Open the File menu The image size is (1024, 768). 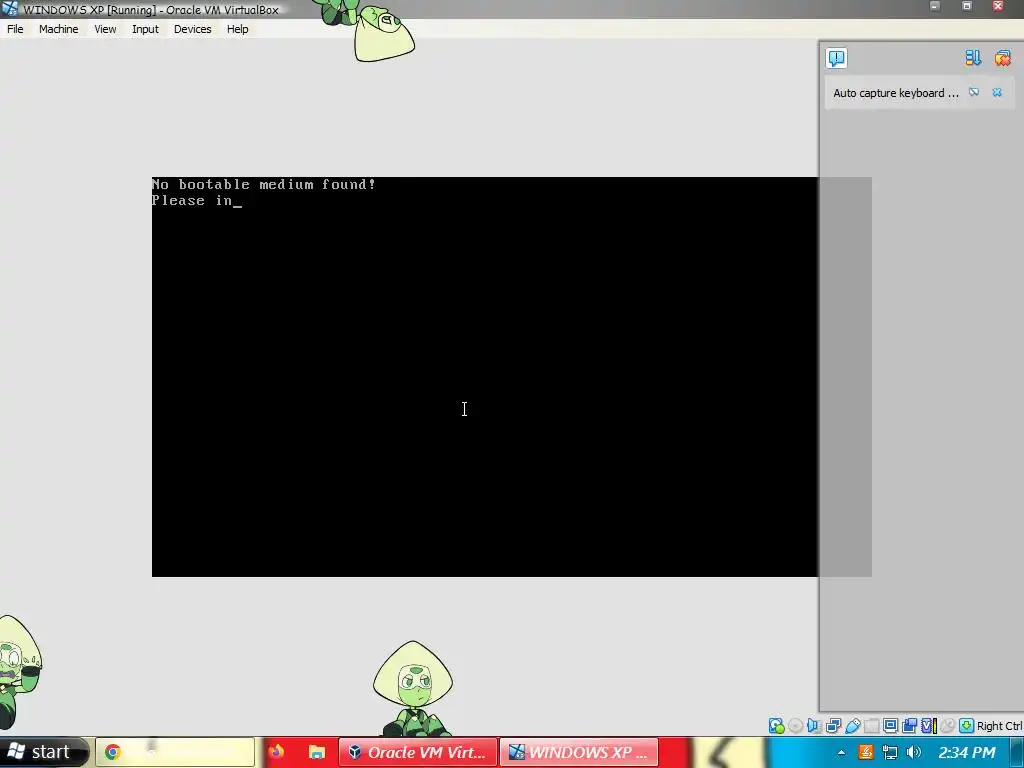15,29
